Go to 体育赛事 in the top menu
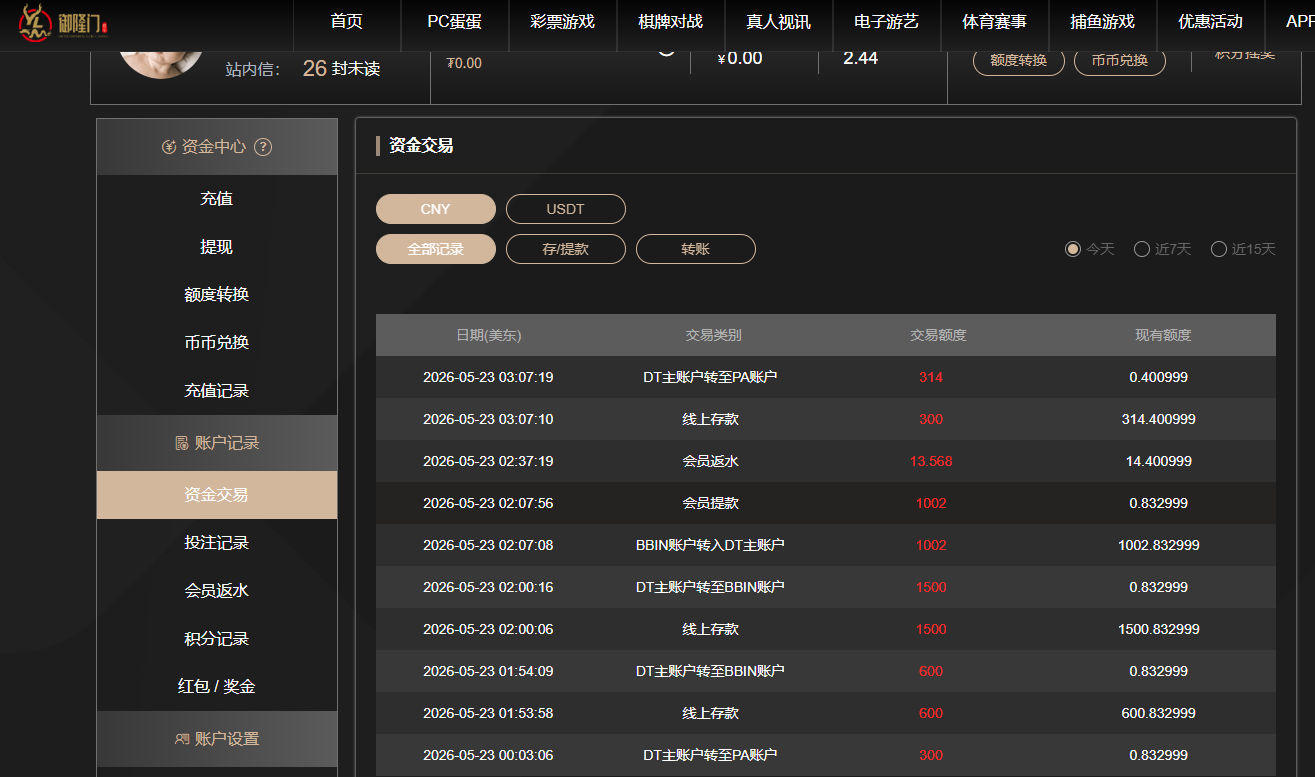The width and height of the screenshot is (1315, 777). [x=994, y=22]
